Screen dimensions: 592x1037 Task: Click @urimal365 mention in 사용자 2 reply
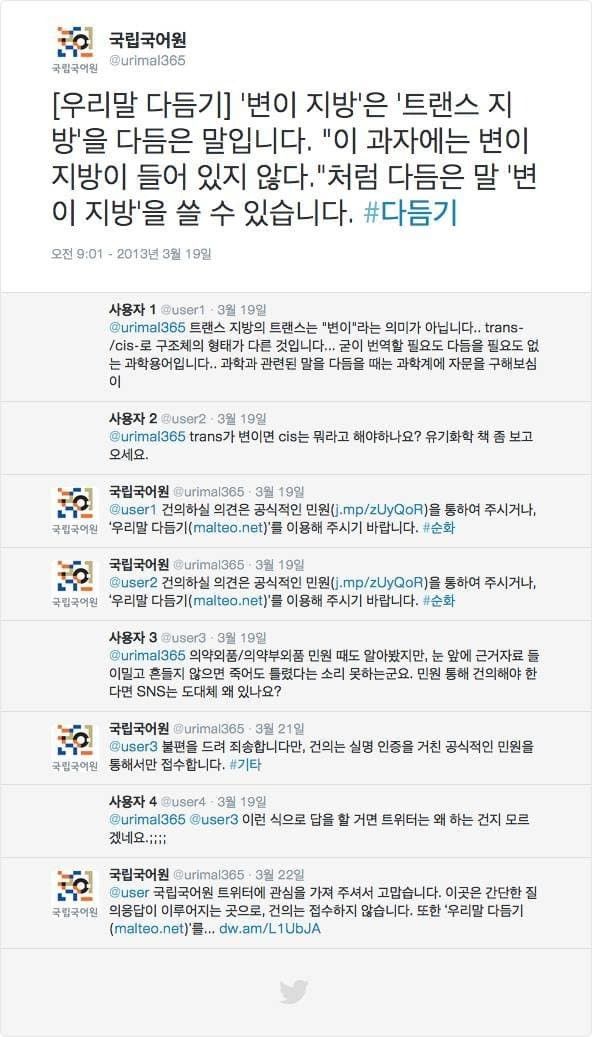[x=147, y=436]
